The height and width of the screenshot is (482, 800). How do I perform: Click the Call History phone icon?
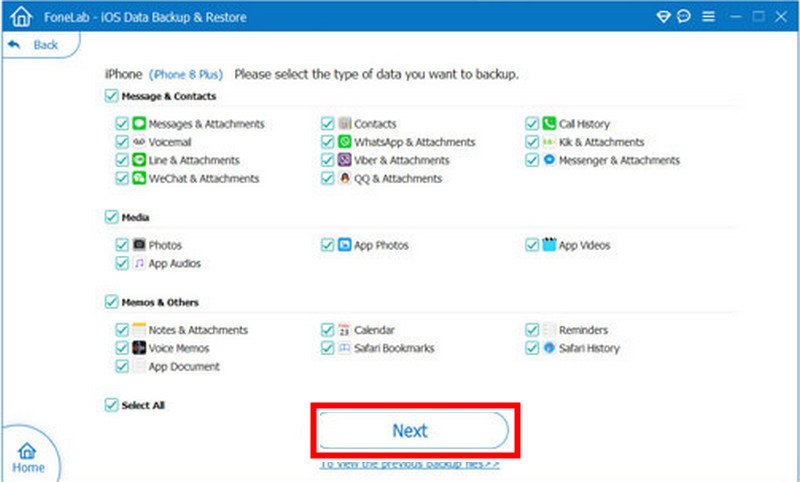[x=549, y=123]
